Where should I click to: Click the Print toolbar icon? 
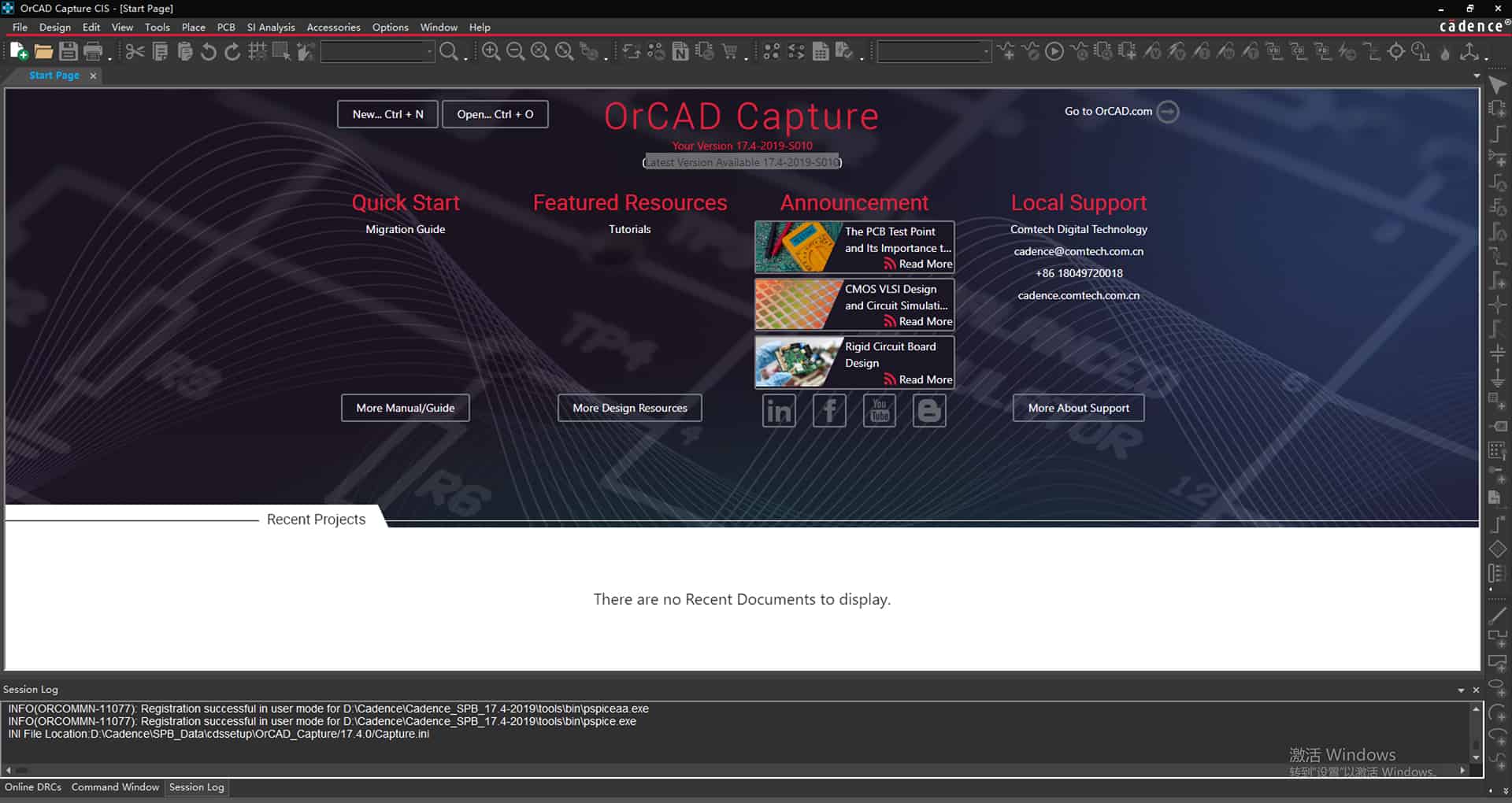point(93,52)
